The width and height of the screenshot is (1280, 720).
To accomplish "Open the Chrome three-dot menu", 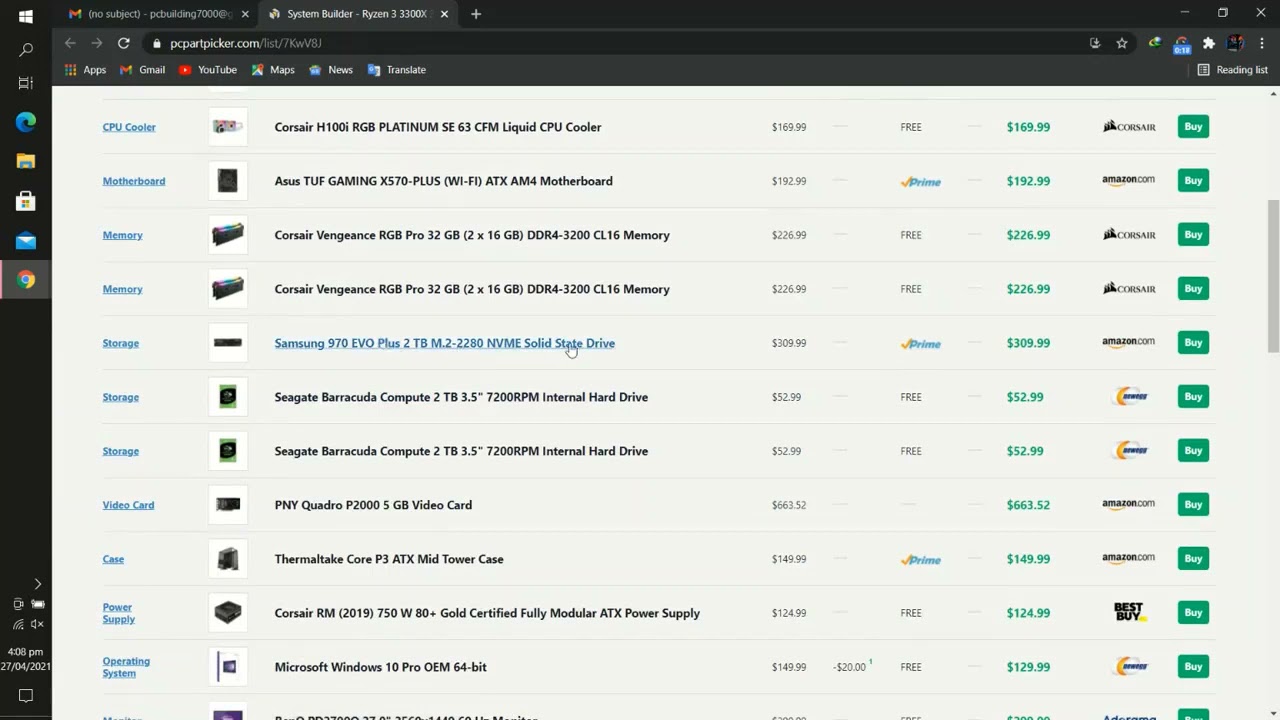I will [1262, 43].
